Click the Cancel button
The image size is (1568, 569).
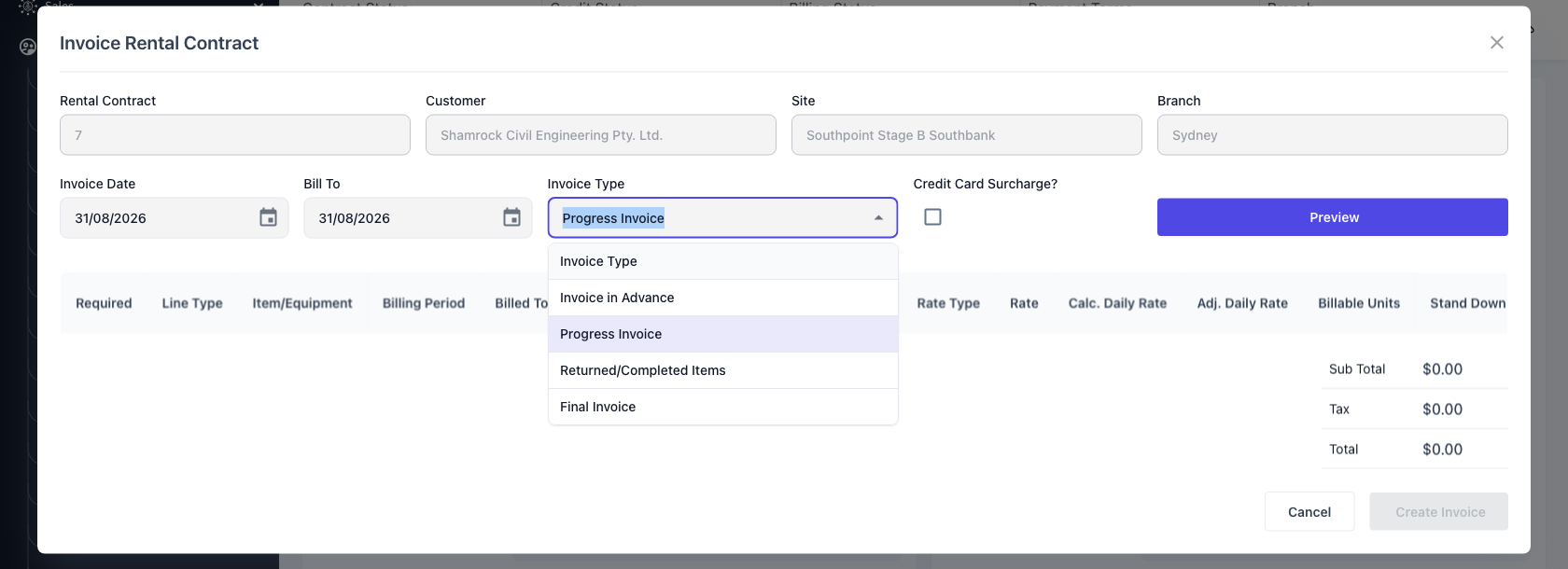point(1309,512)
